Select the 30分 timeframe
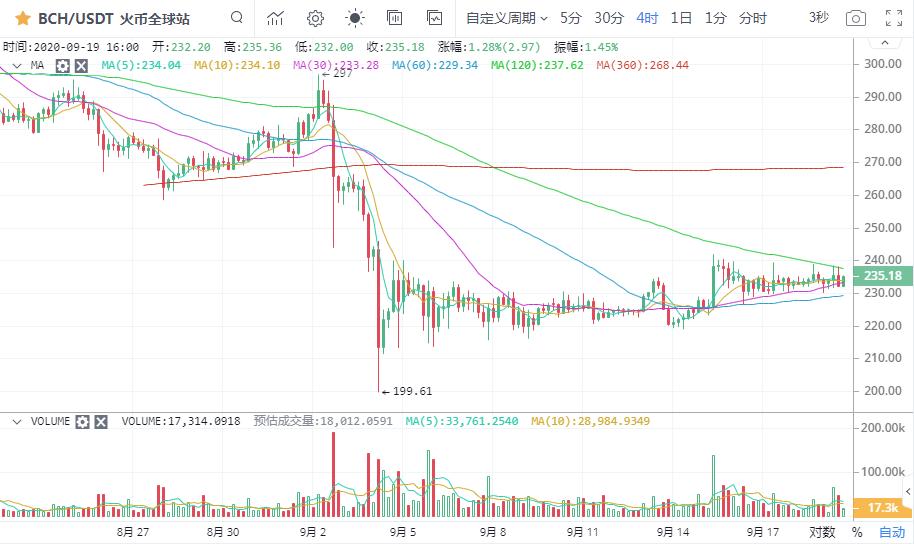The height and width of the screenshot is (544, 914). click(609, 18)
